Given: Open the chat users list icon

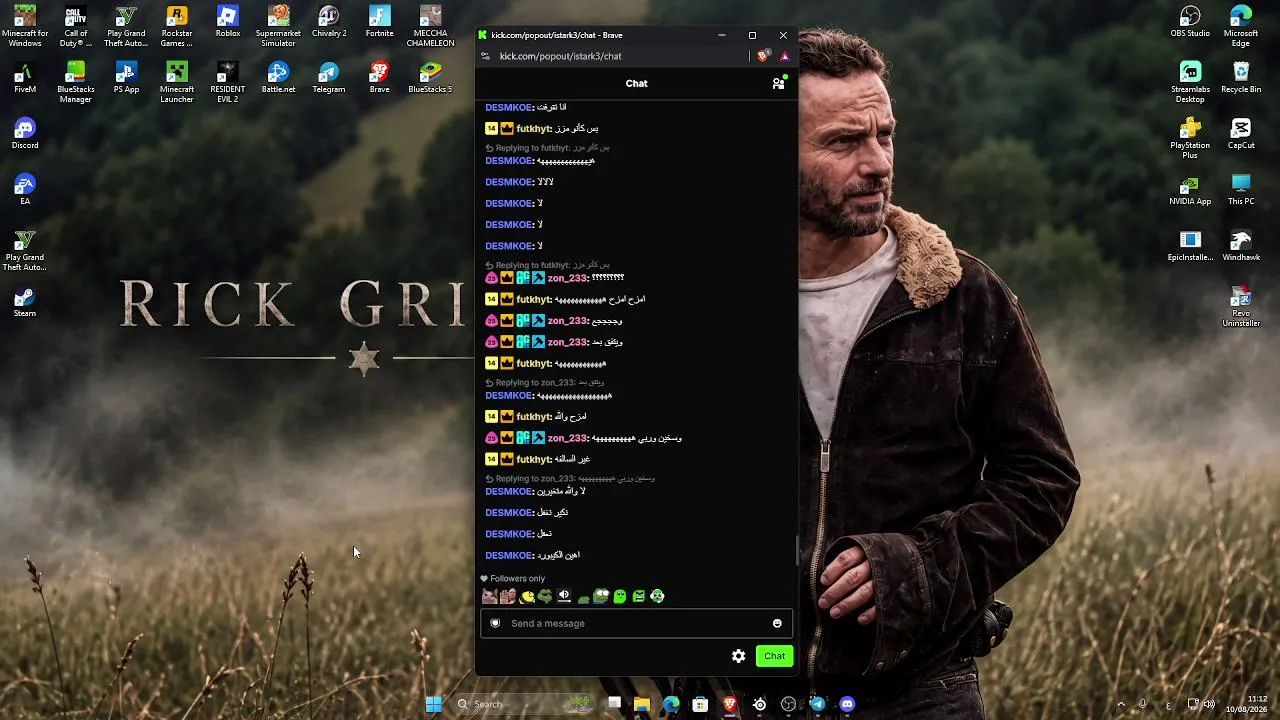Looking at the screenshot, I should pos(778,83).
